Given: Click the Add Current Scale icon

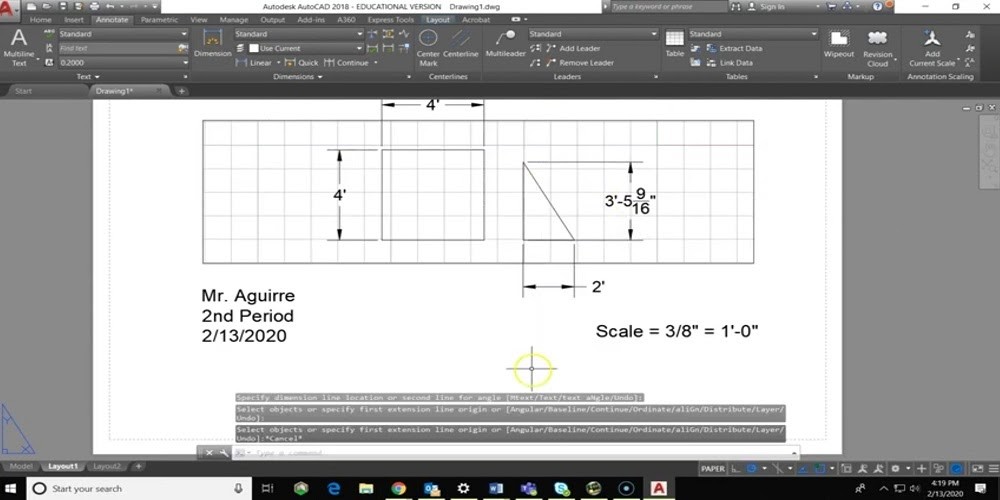Looking at the screenshot, I should pyautogui.click(x=932, y=46).
